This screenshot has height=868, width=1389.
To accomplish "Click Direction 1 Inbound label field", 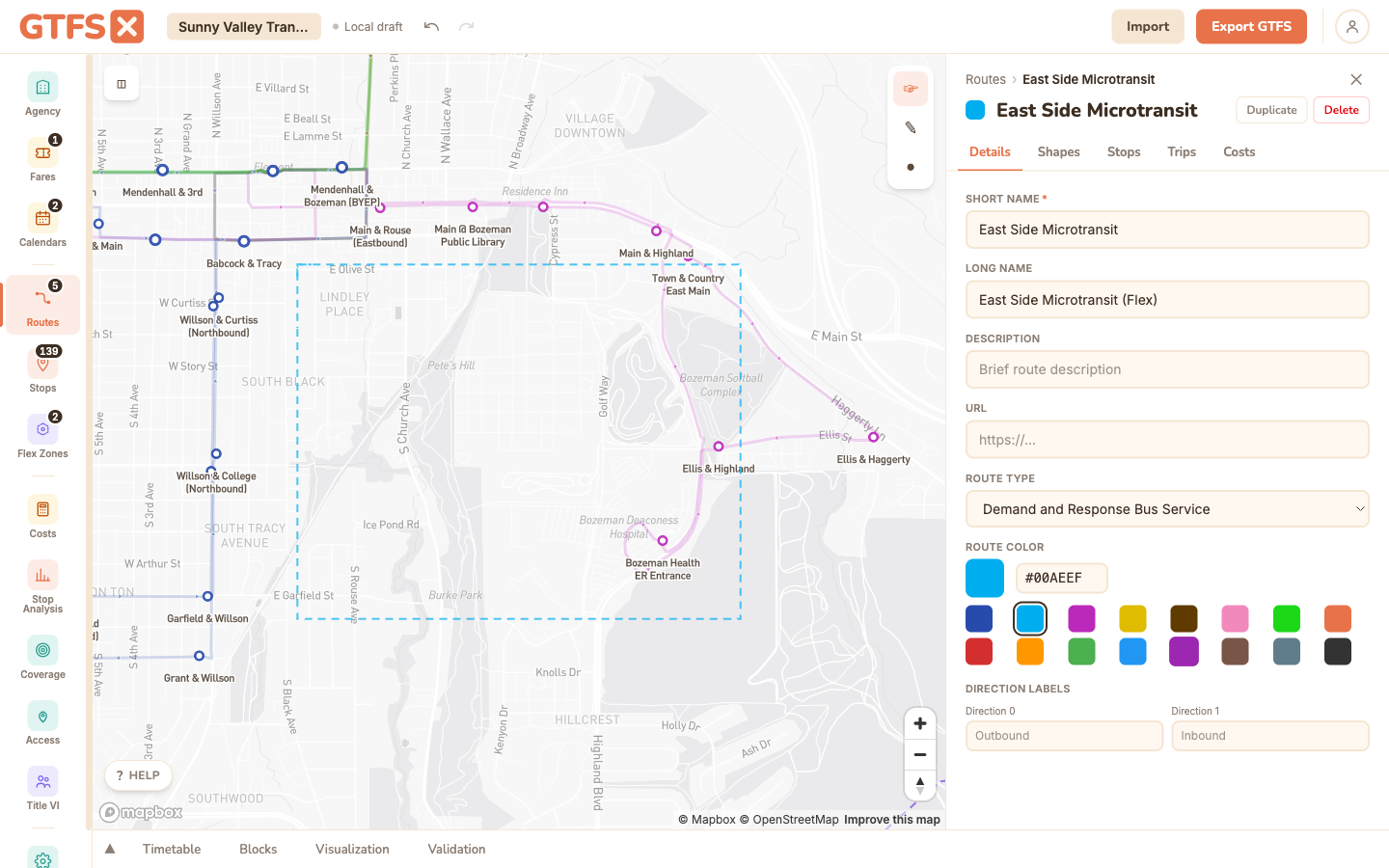I will point(1270,736).
